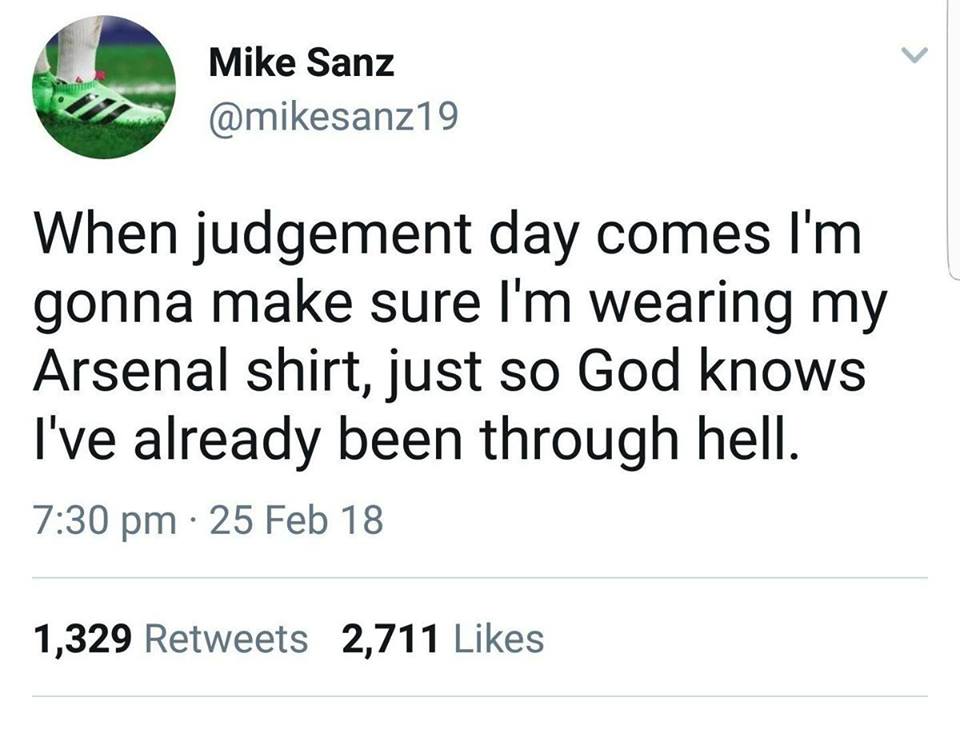Click the Mike Sanz display name
Screen dimensions: 960x729
(x=301, y=62)
